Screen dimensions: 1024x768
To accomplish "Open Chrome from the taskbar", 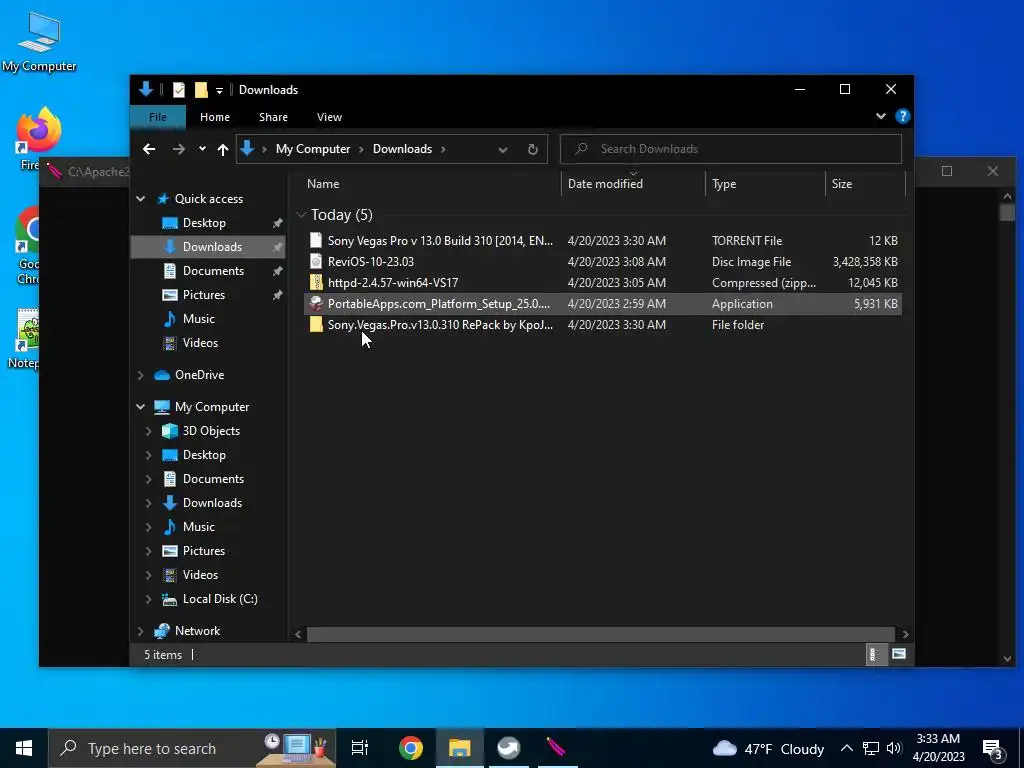I will click(411, 748).
